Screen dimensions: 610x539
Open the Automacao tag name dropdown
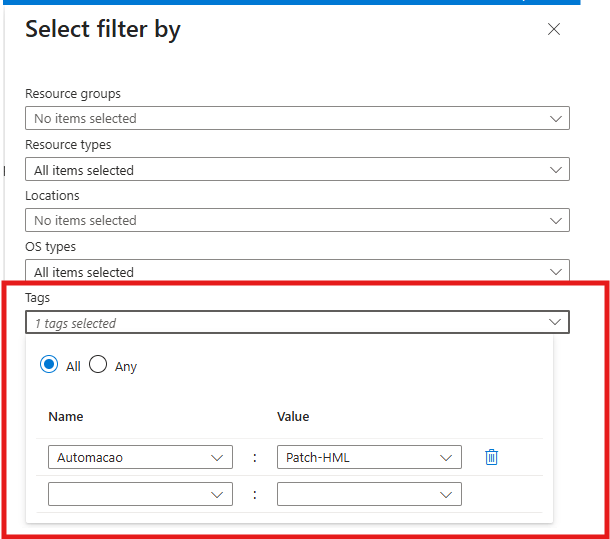[140, 458]
